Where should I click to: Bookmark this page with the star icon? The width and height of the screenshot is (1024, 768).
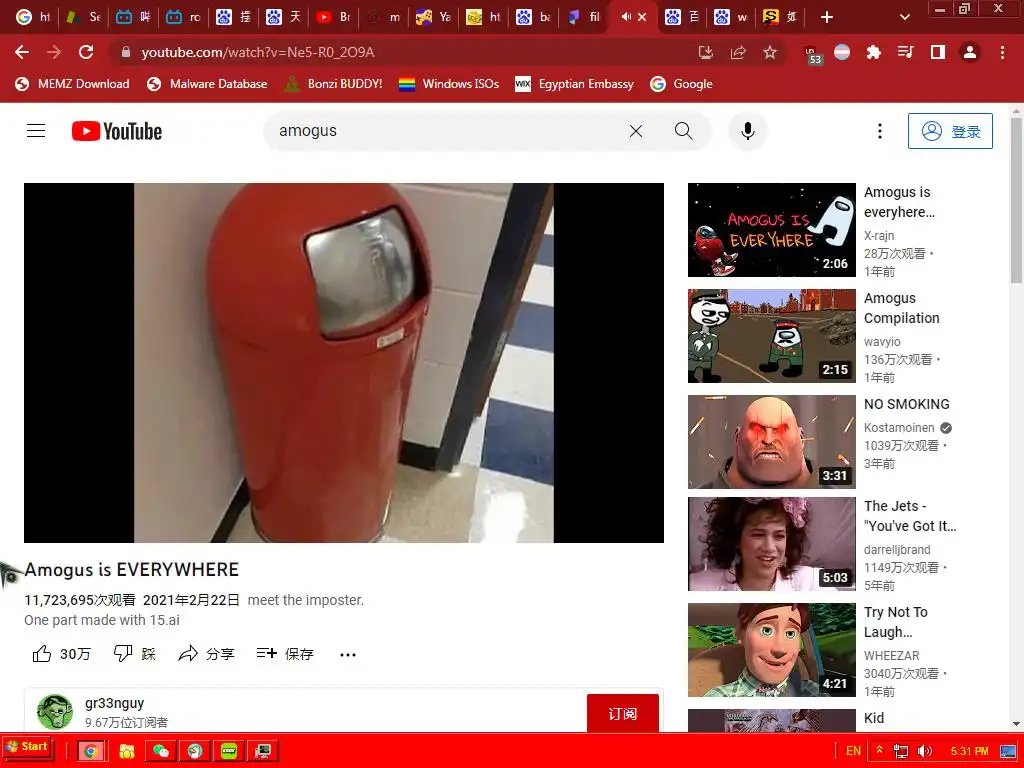pyautogui.click(x=770, y=52)
